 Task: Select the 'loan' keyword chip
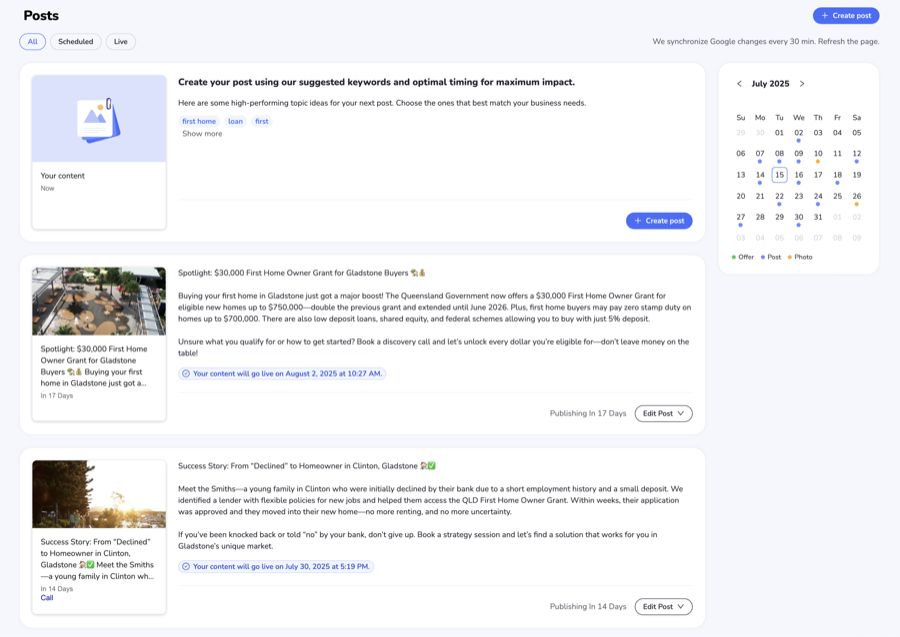tap(235, 121)
